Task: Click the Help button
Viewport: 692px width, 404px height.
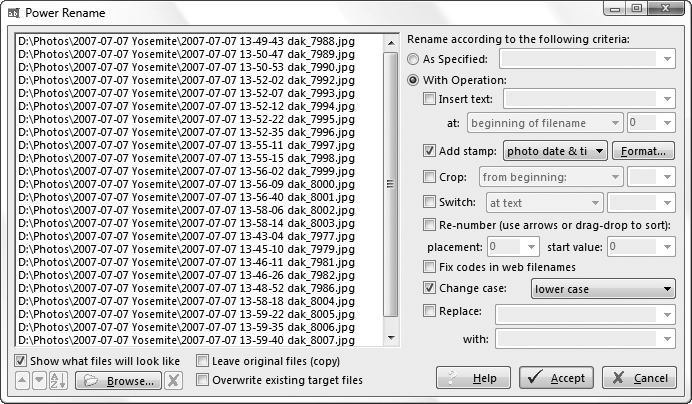Action: point(474,378)
